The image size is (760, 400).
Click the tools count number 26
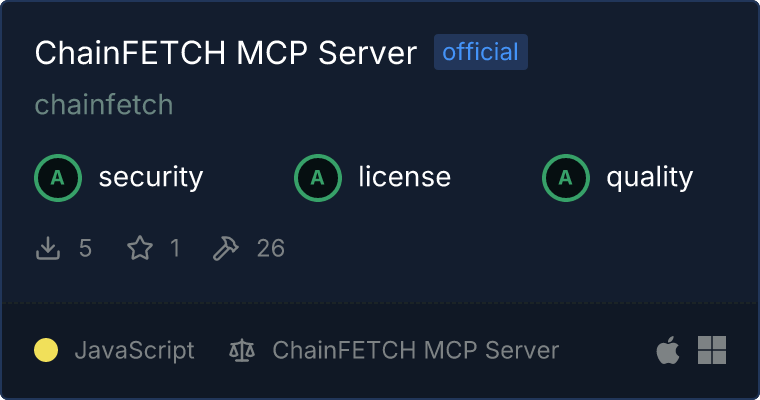[x=271, y=248]
